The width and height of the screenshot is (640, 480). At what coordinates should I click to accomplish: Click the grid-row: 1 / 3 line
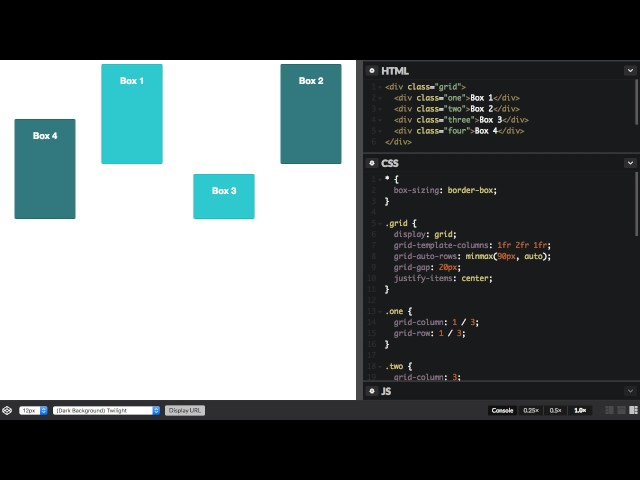(x=429, y=333)
